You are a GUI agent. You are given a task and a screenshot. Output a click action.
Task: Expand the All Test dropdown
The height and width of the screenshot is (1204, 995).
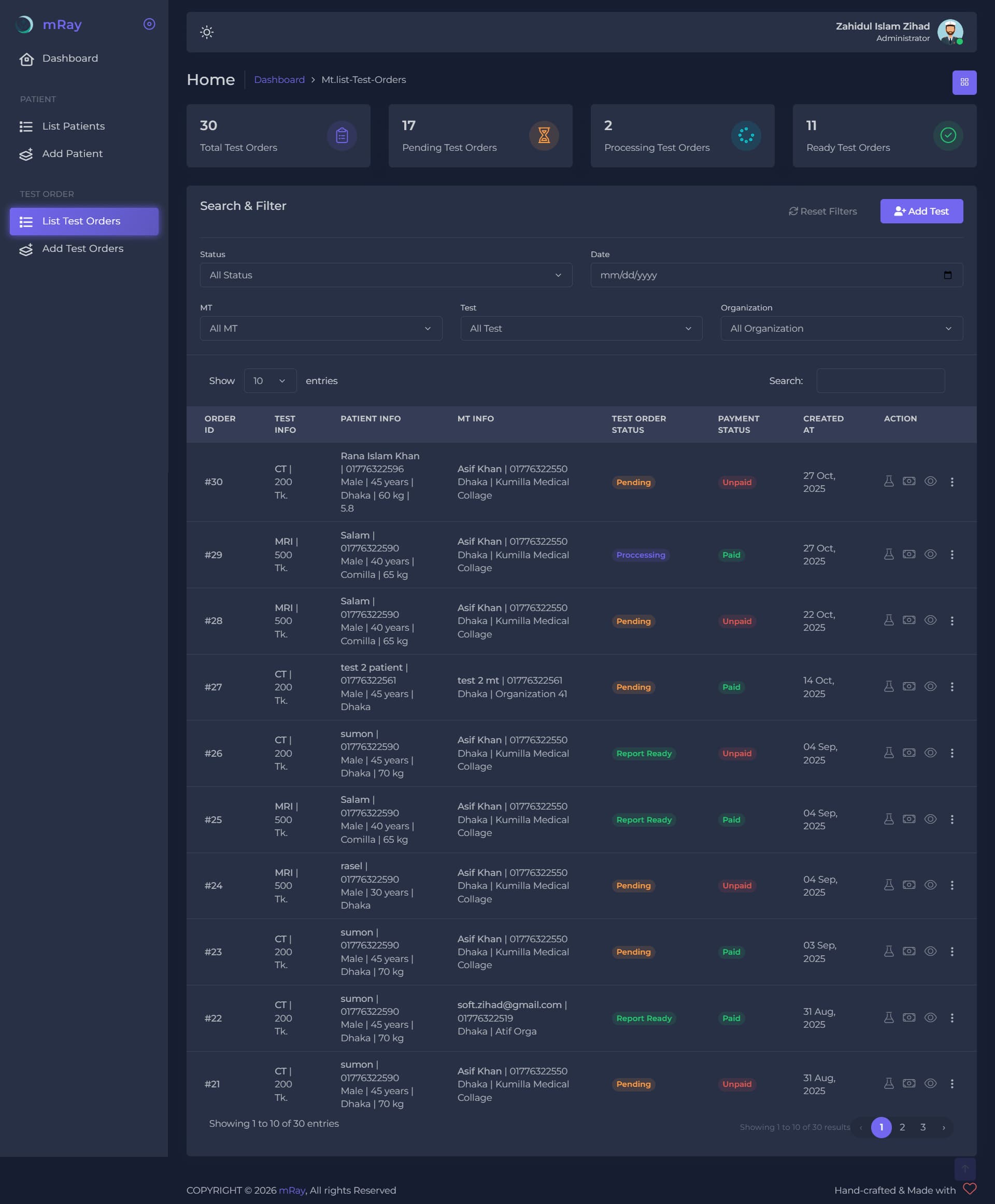click(x=581, y=329)
